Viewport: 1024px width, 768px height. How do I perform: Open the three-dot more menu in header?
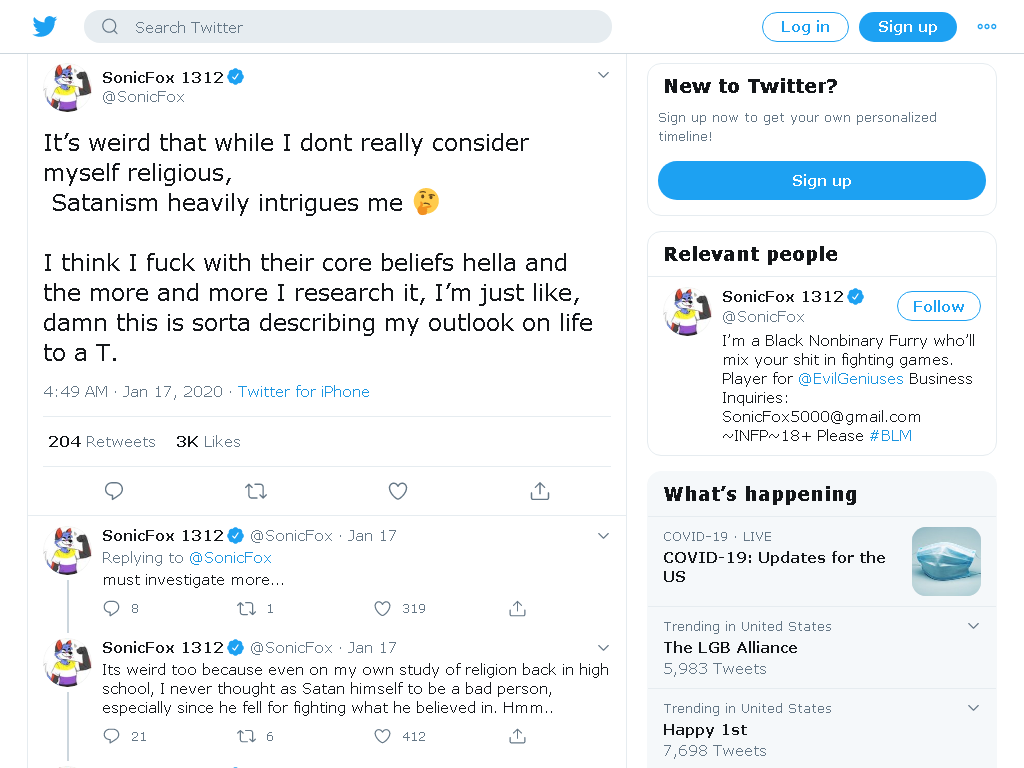(x=987, y=27)
